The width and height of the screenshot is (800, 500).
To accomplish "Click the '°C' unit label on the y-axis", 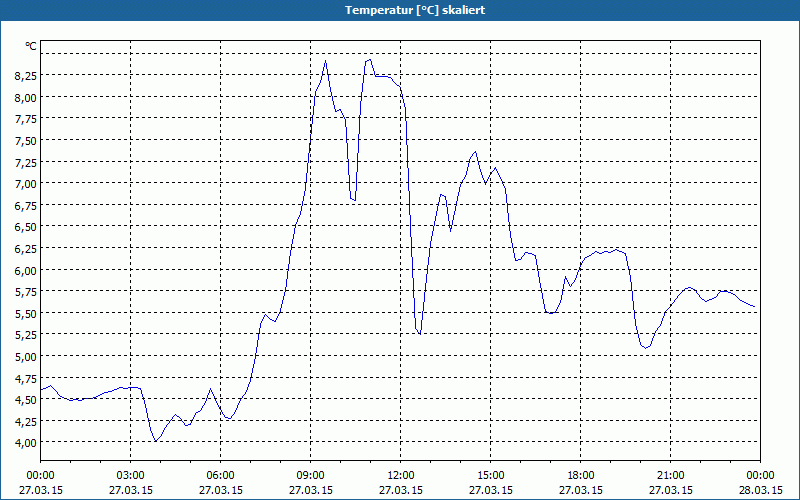I will click(x=31, y=46).
